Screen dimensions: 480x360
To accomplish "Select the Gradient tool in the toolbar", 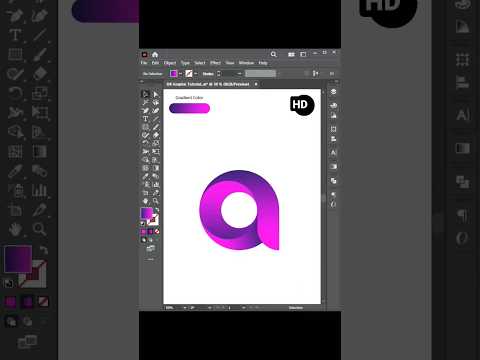I will 156,168.
